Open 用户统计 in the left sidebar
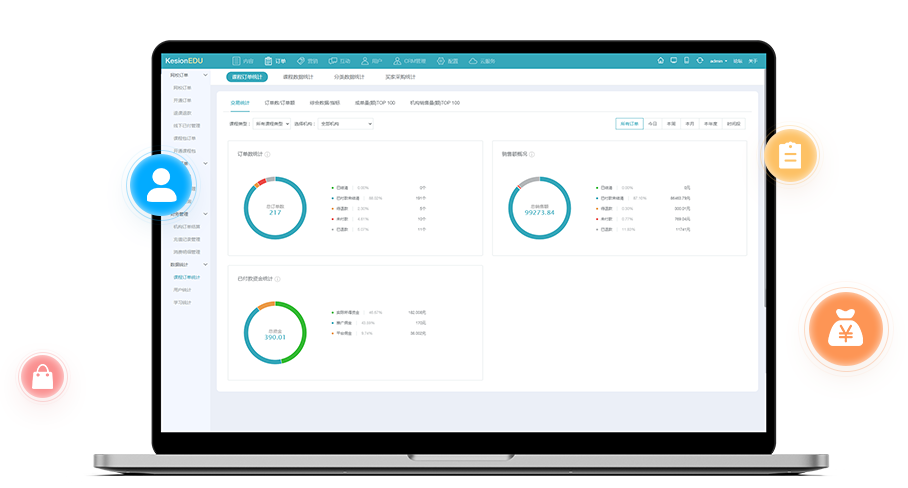Viewport: 908px width, 488px height. click(x=183, y=289)
